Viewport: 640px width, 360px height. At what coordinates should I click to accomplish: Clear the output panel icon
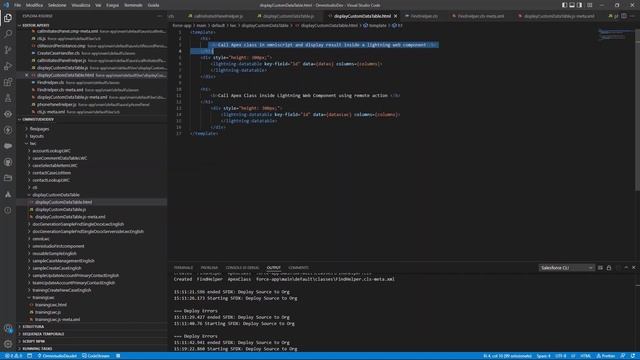click(600, 268)
